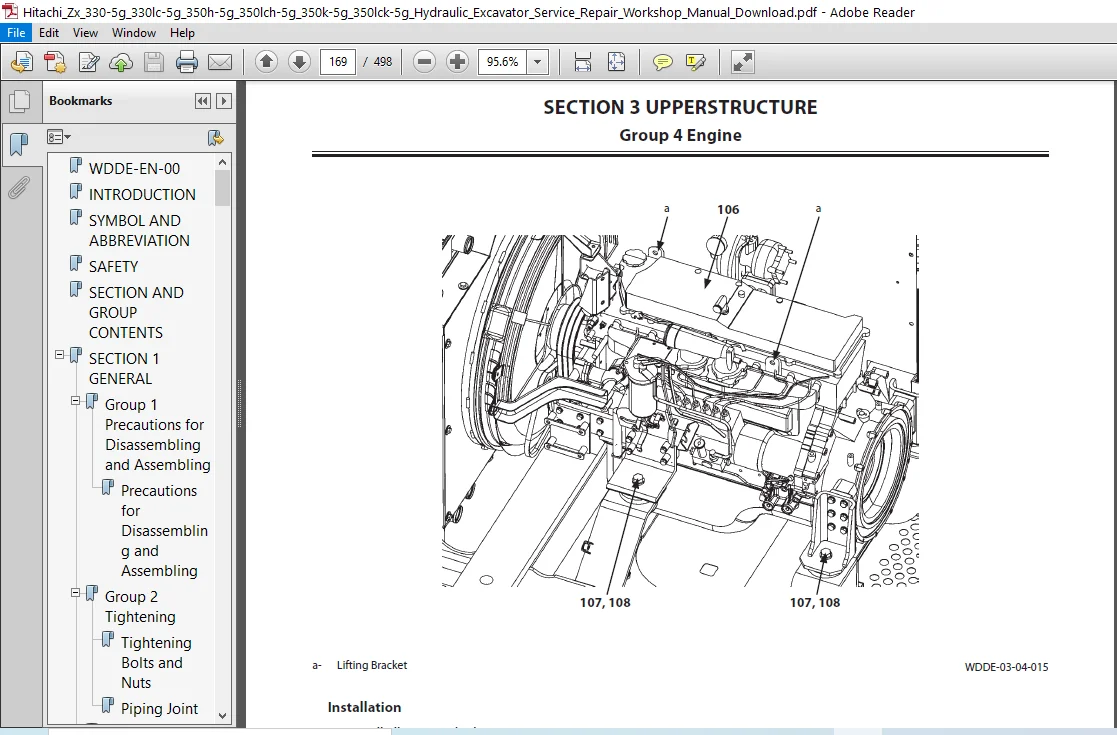Open the SECTION 1 GENERAL bookmark
Screen dimensions: 1117x735
click(x=124, y=369)
